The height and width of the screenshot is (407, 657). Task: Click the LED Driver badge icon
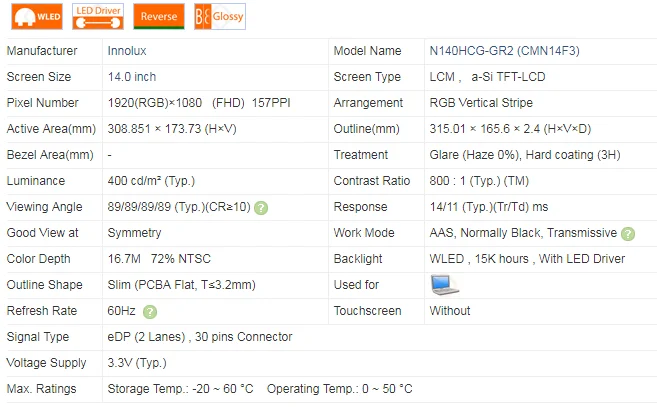[98, 17]
